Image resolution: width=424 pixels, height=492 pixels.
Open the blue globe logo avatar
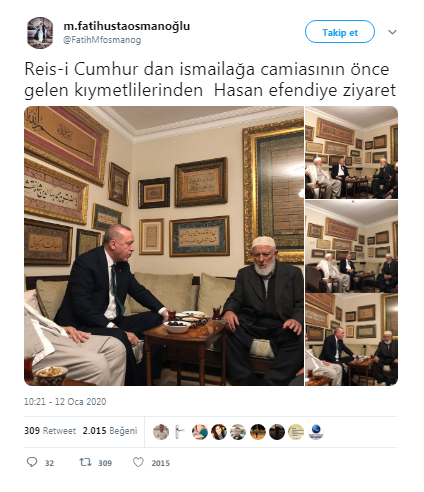click(x=316, y=432)
